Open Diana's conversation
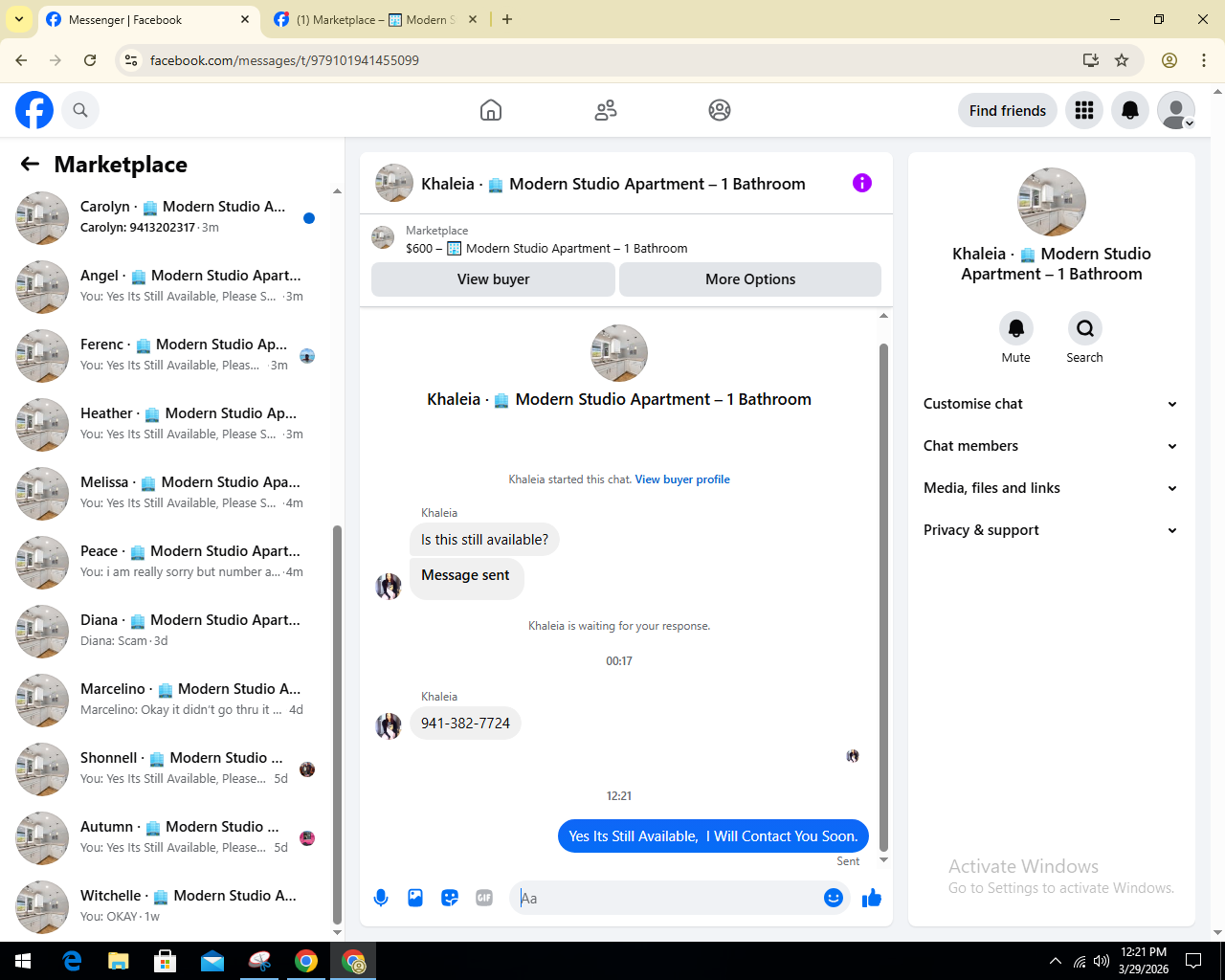Image resolution: width=1225 pixels, height=980 pixels. click(168, 632)
